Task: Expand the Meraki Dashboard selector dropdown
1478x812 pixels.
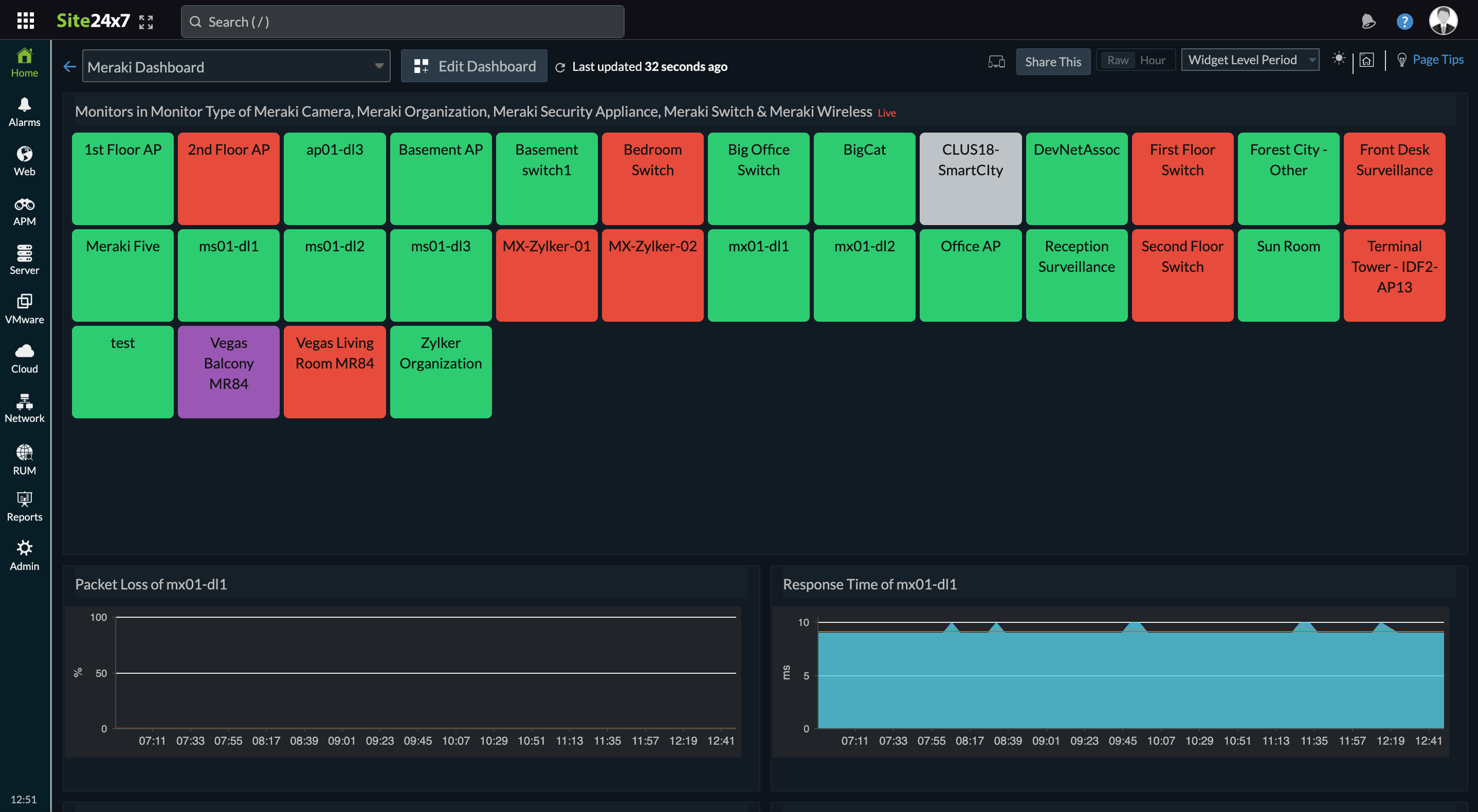Action: pos(378,65)
